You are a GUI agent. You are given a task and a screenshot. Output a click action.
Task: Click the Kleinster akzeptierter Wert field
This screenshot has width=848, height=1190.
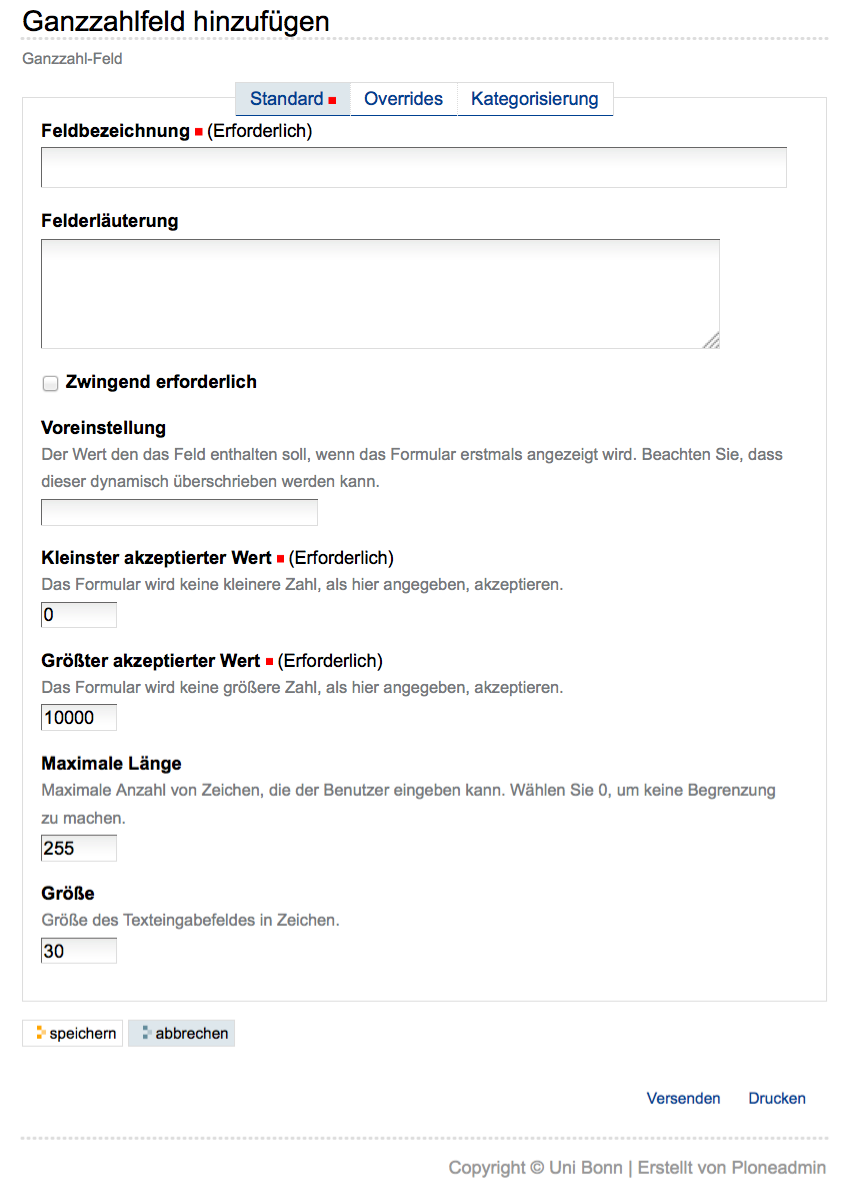79,615
